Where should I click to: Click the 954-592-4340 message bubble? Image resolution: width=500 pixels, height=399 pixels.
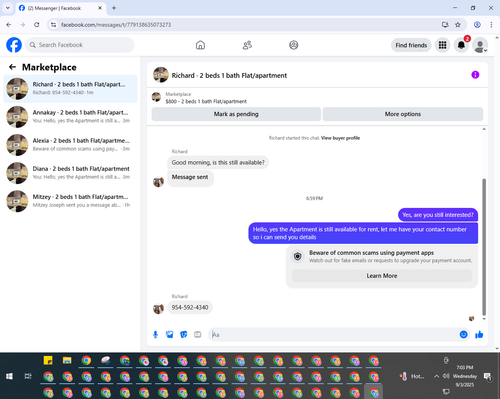[190, 307]
